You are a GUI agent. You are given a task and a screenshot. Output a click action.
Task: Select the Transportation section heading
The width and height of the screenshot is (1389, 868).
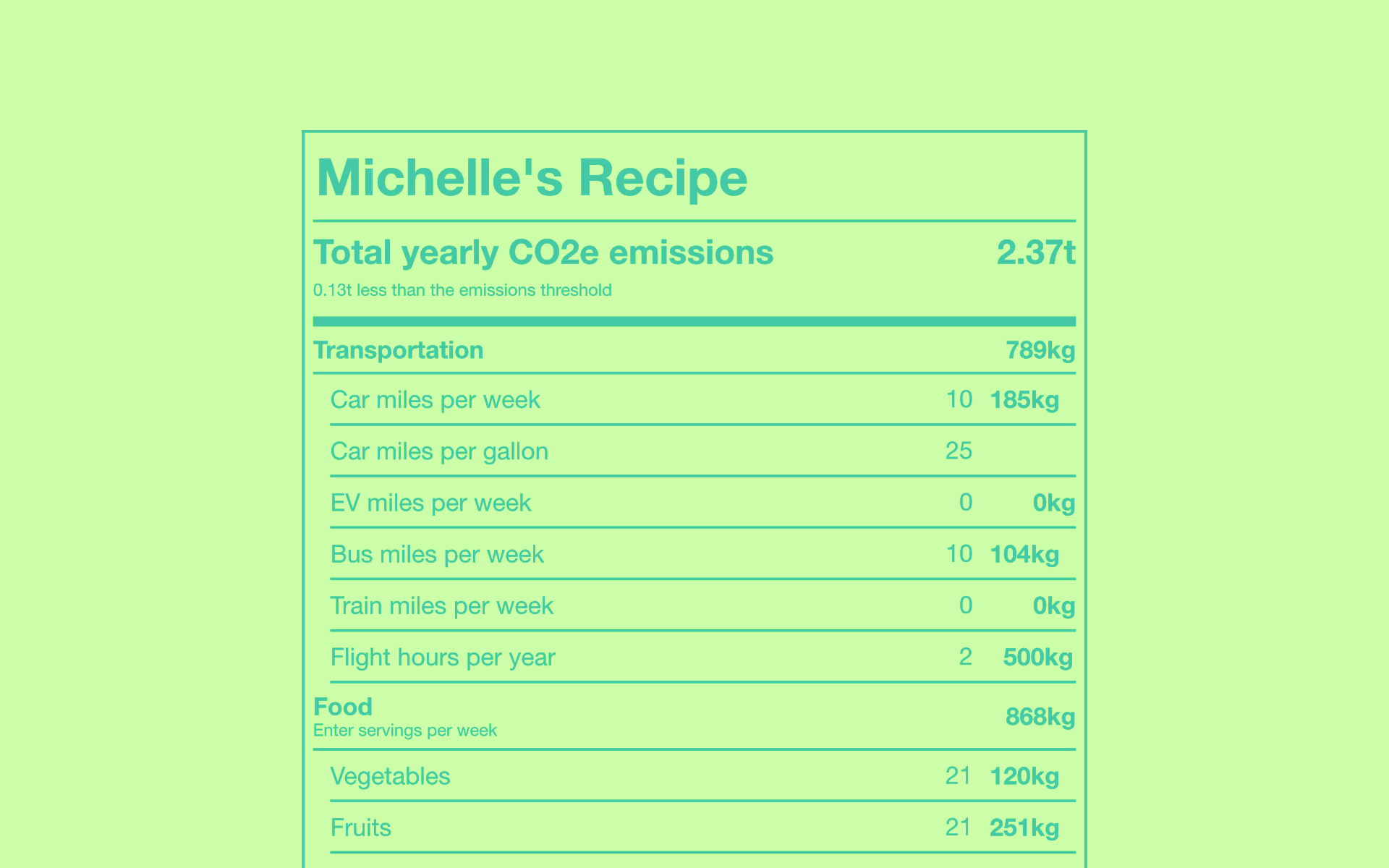[x=398, y=350]
